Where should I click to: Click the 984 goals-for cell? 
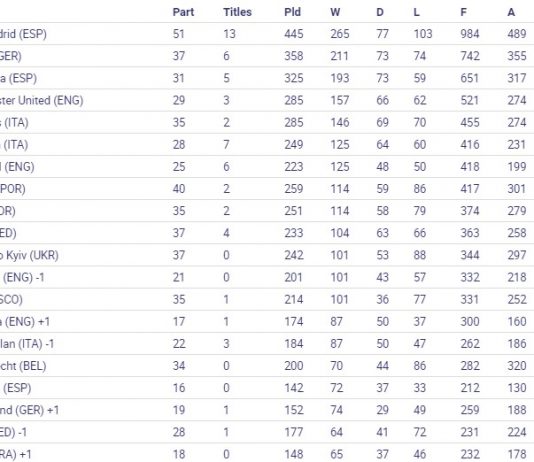pos(470,34)
